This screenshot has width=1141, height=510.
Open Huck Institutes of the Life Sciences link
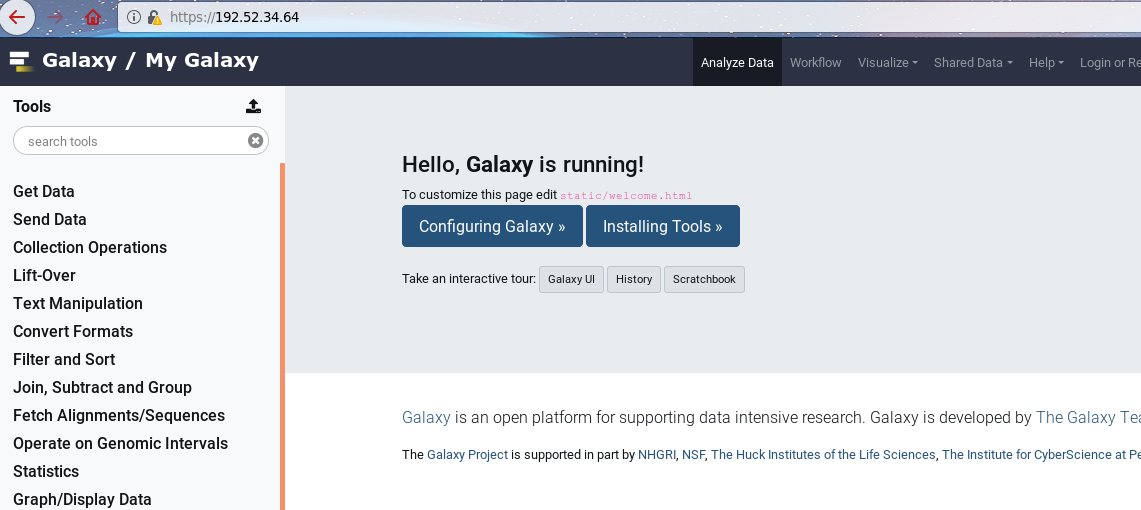(x=823, y=455)
